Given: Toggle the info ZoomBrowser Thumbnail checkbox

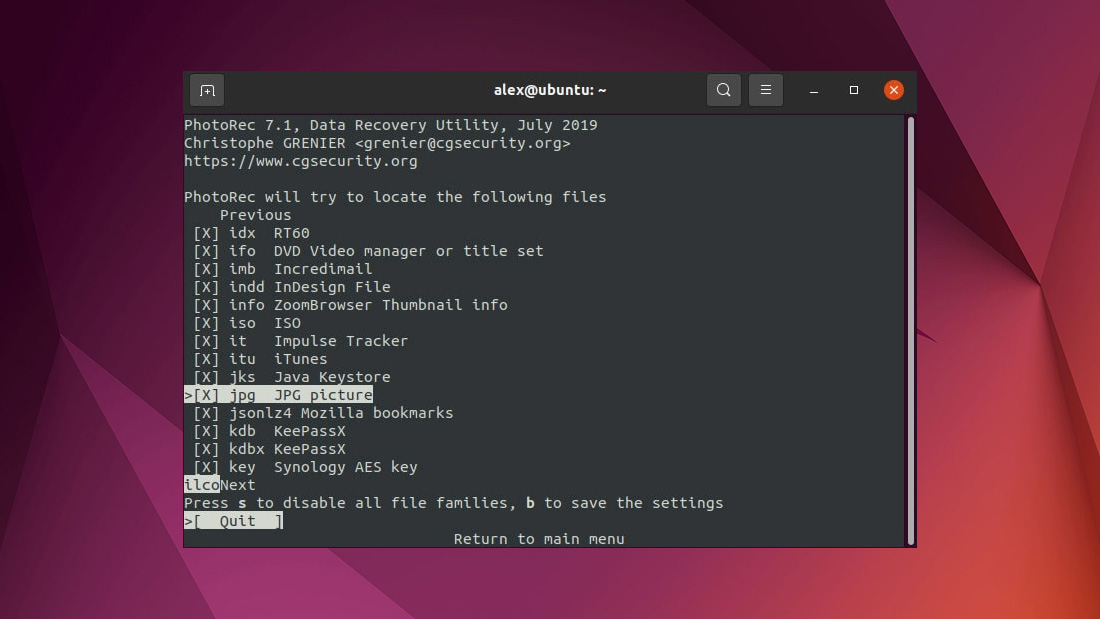Looking at the screenshot, I should point(206,305).
